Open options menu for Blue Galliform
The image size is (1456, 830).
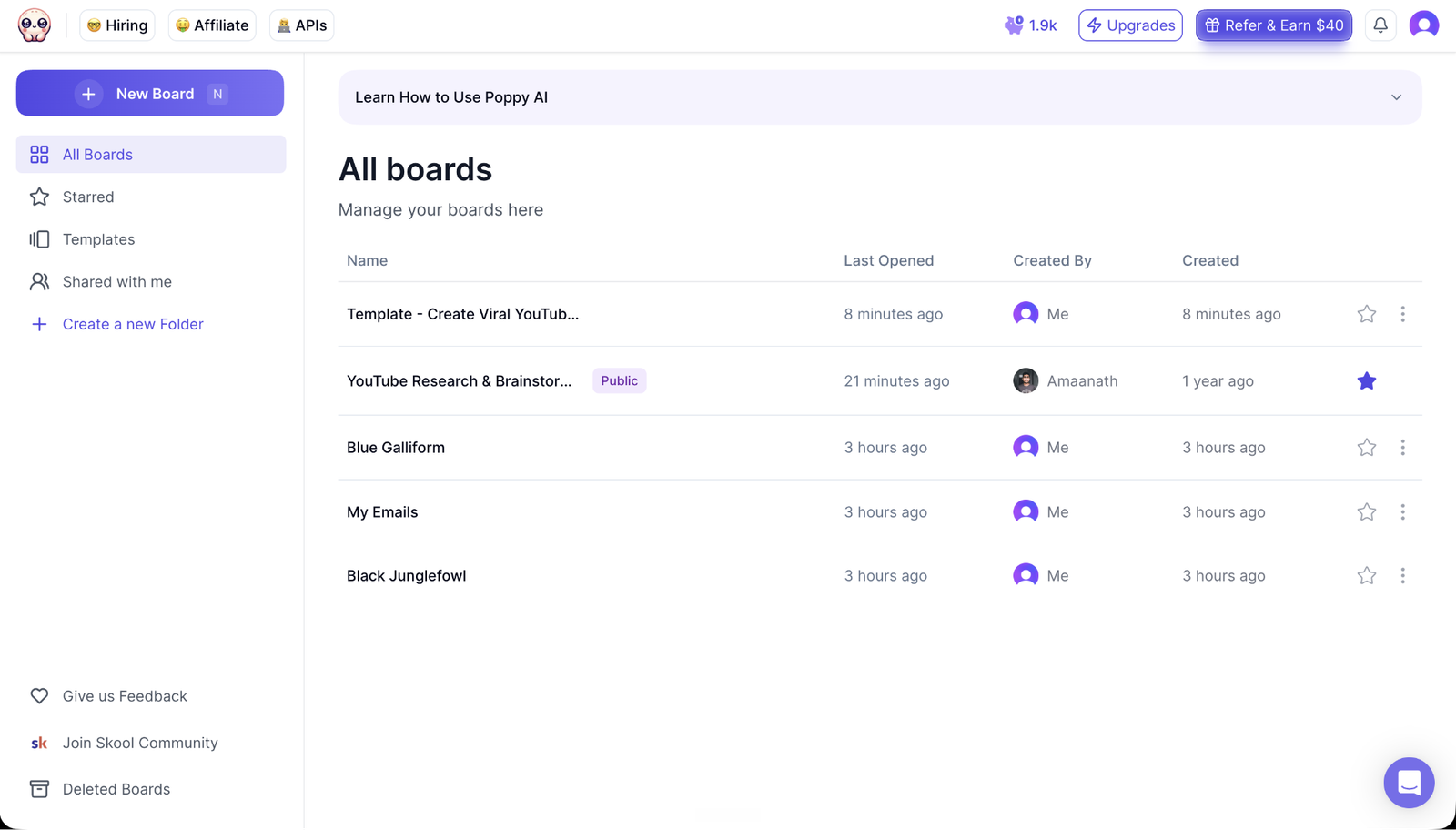tap(1403, 448)
